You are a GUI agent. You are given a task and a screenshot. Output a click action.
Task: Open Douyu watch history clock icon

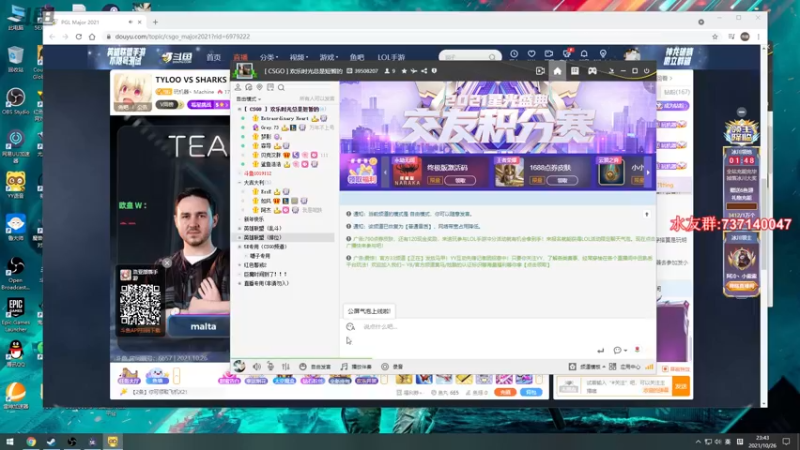coord(514,54)
